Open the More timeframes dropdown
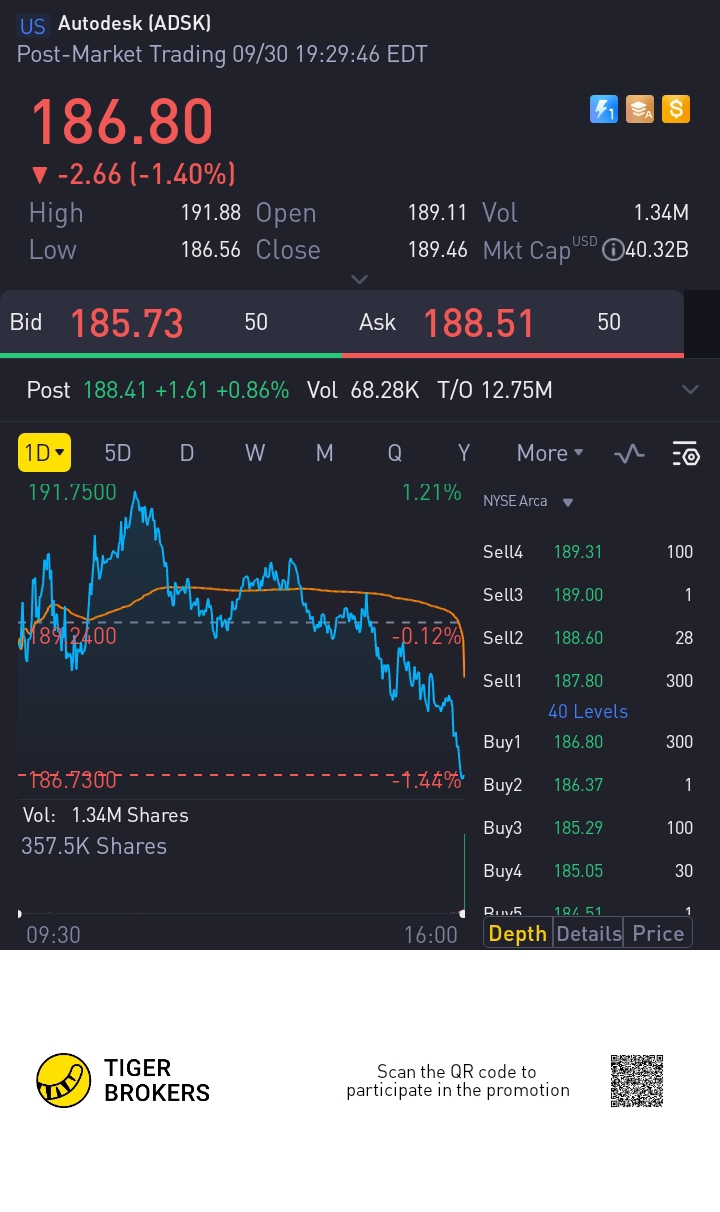Screen dimensions: 720x1212 point(550,453)
